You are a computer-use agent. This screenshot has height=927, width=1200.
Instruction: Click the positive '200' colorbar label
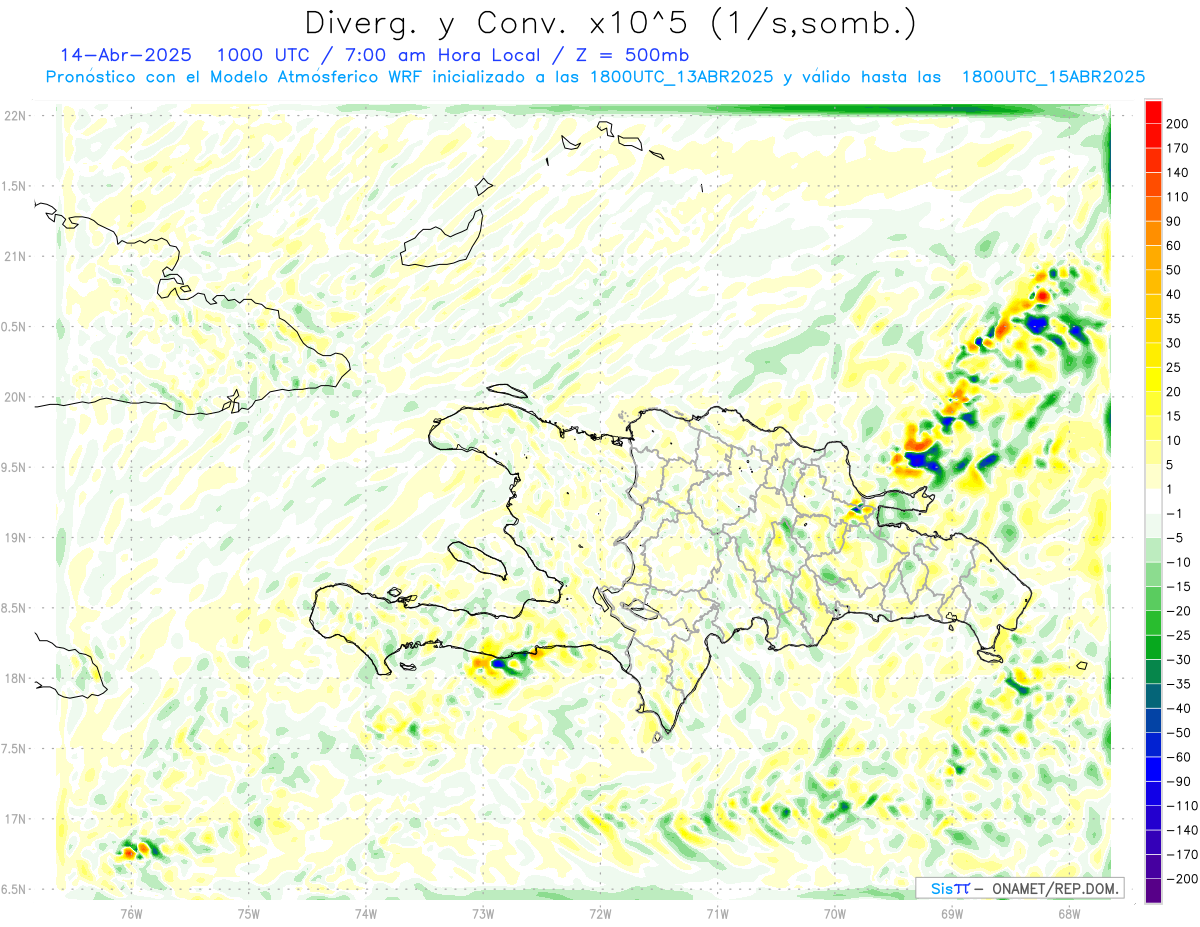coord(1177,123)
